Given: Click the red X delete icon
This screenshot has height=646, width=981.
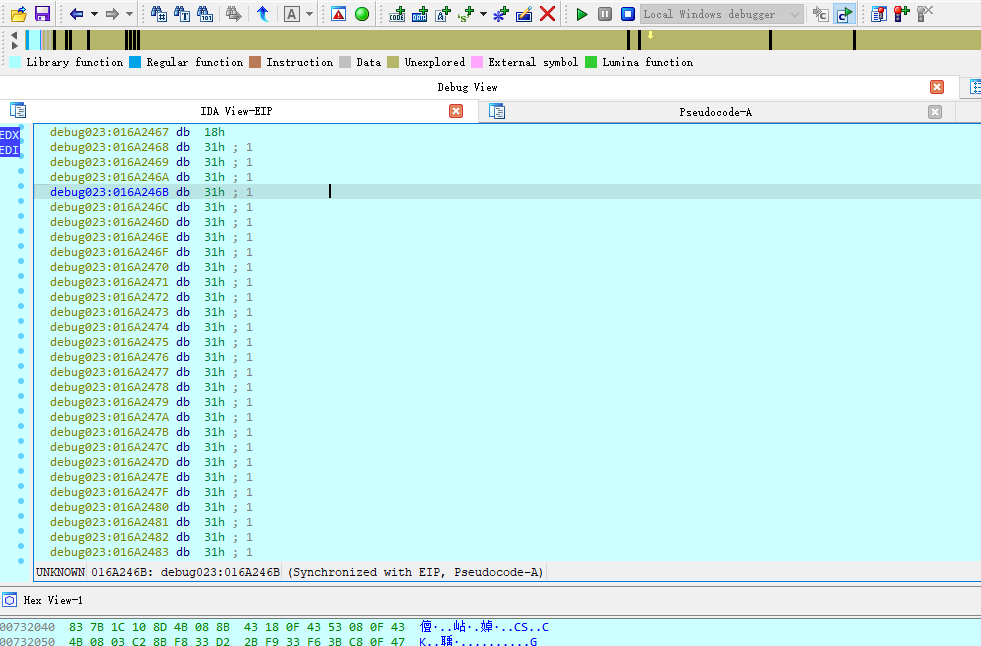Looking at the screenshot, I should [x=547, y=14].
